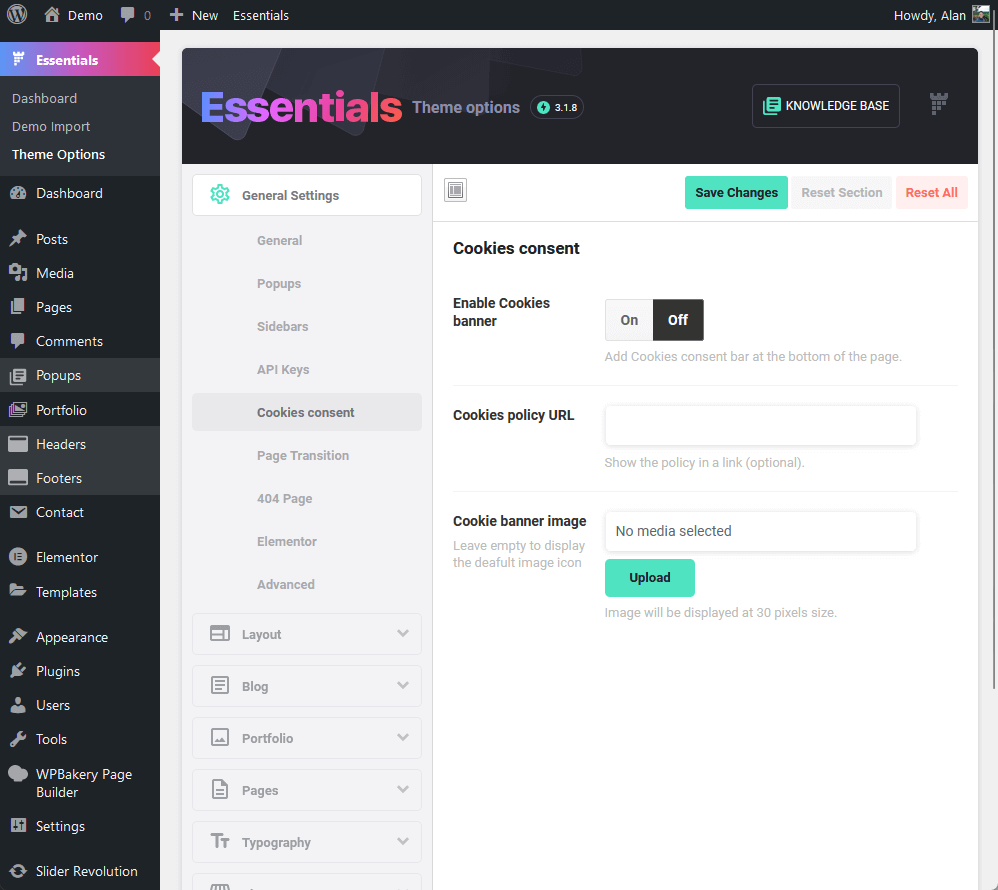Viewport: 998px width, 890px height.
Task: Click the grid icon beside Knowledge Base
Action: point(938,103)
